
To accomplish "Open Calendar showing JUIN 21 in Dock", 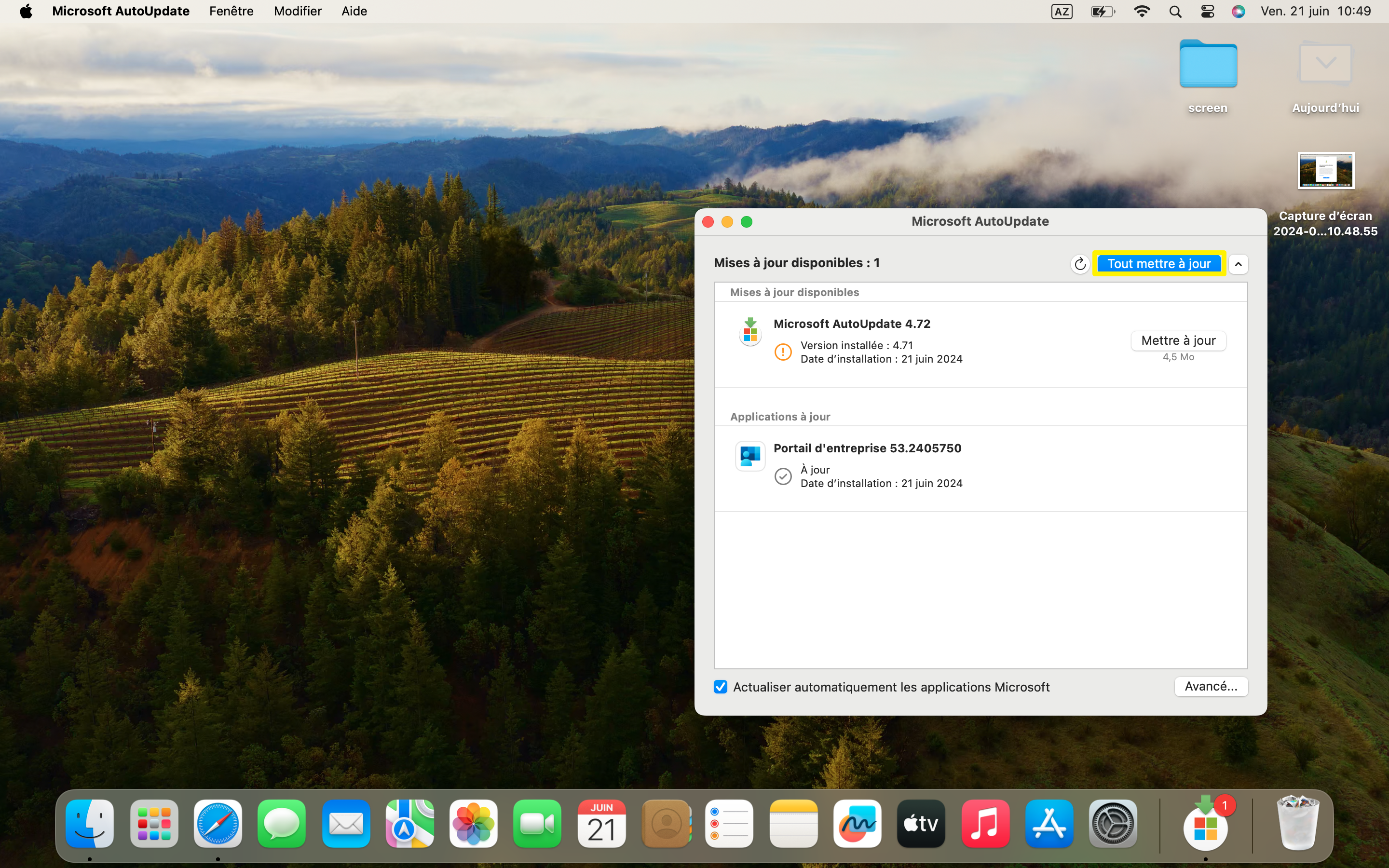I will (x=601, y=823).
